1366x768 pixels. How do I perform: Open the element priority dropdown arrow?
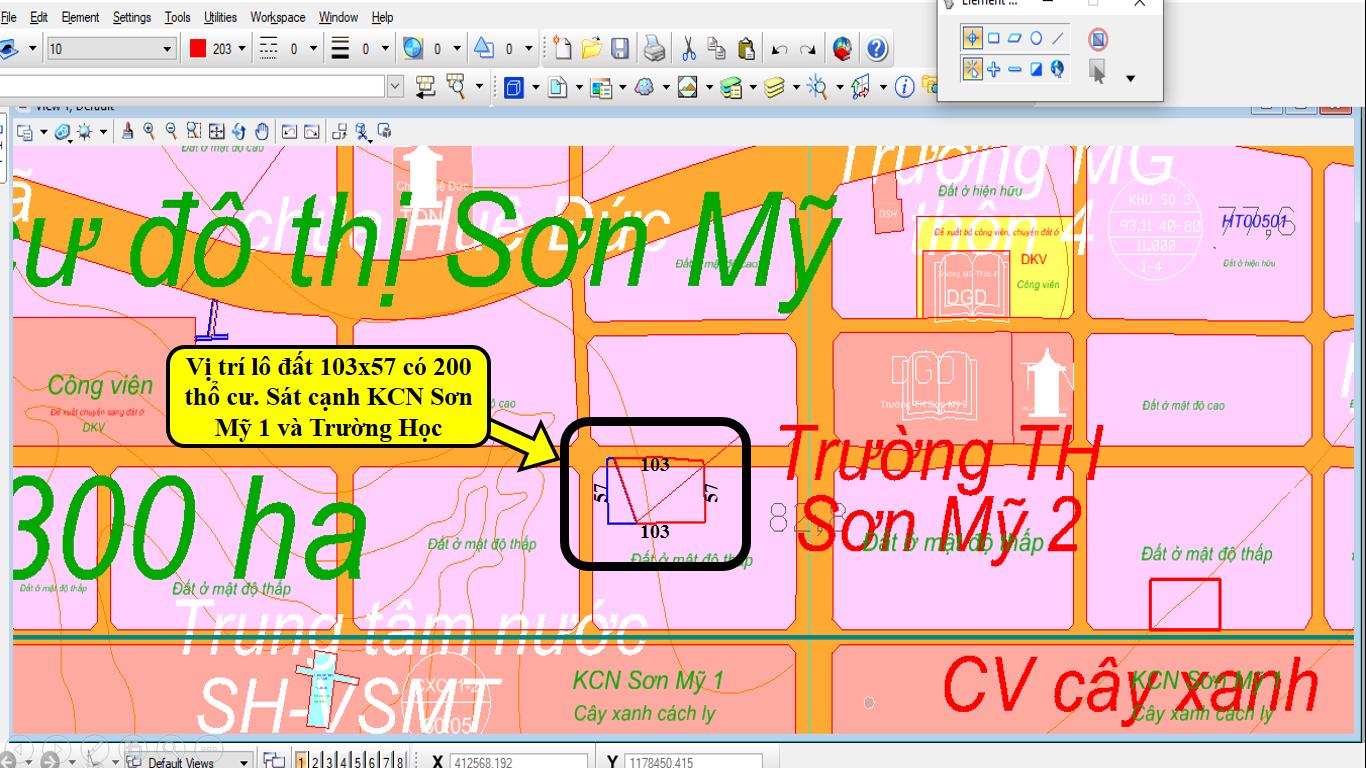530,48
